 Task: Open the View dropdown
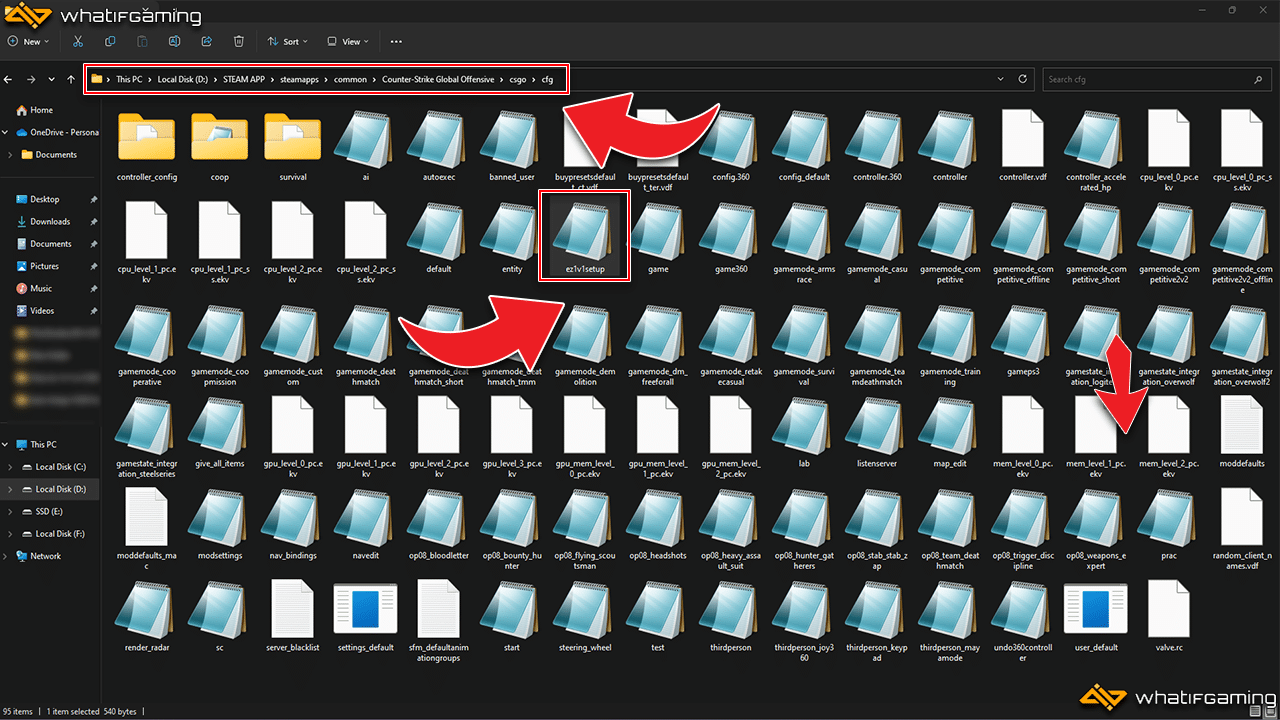coord(346,42)
